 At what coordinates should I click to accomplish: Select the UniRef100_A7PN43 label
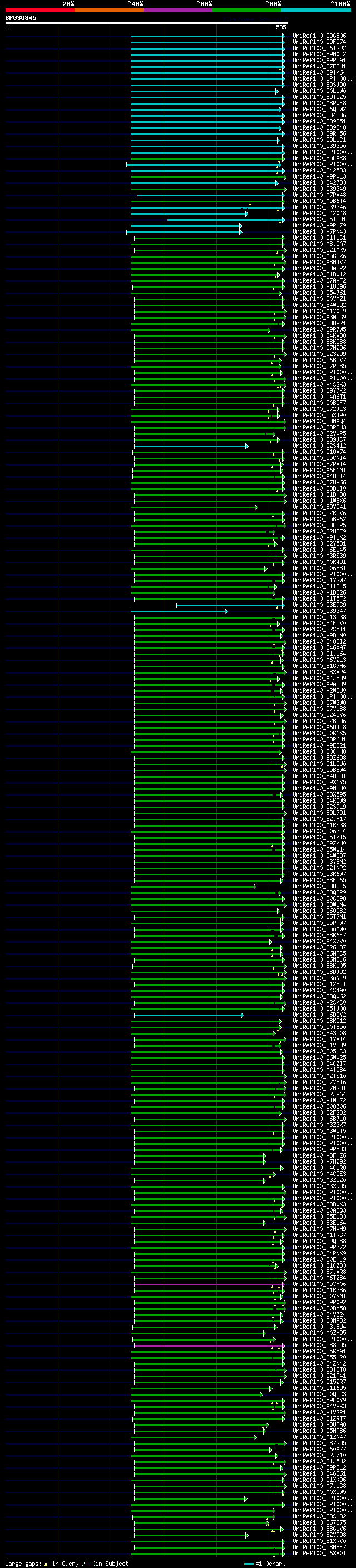pyautogui.click(x=319, y=231)
